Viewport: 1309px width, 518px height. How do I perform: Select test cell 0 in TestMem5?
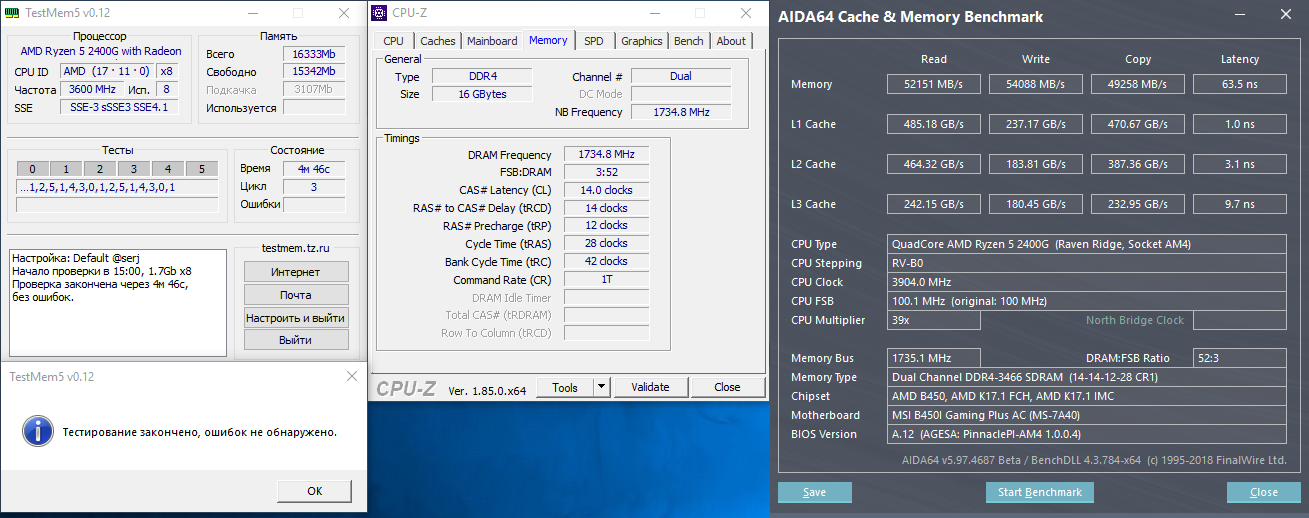pos(33,169)
